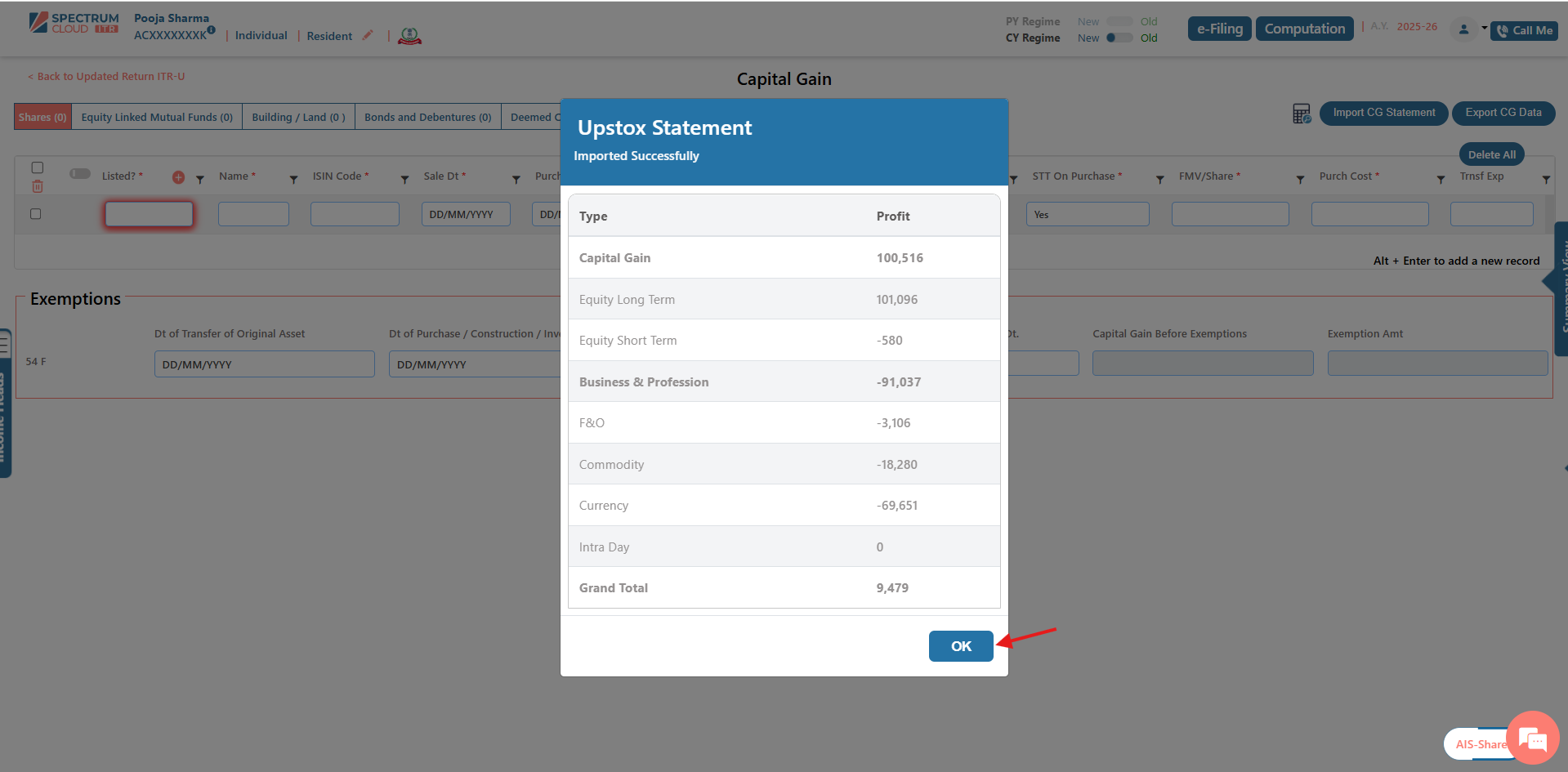Viewport: 1568px width, 772px height.
Task: Filter the Name column
Action: click(x=293, y=180)
